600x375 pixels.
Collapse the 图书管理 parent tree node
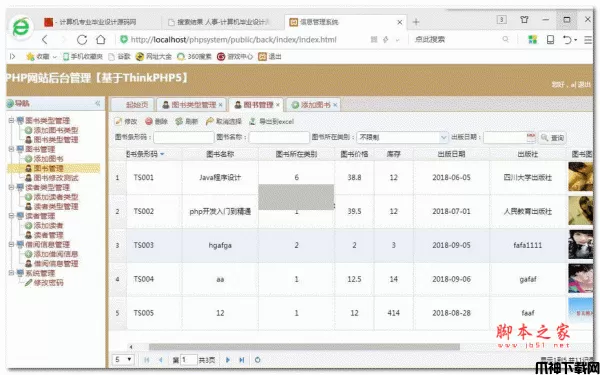point(11,149)
